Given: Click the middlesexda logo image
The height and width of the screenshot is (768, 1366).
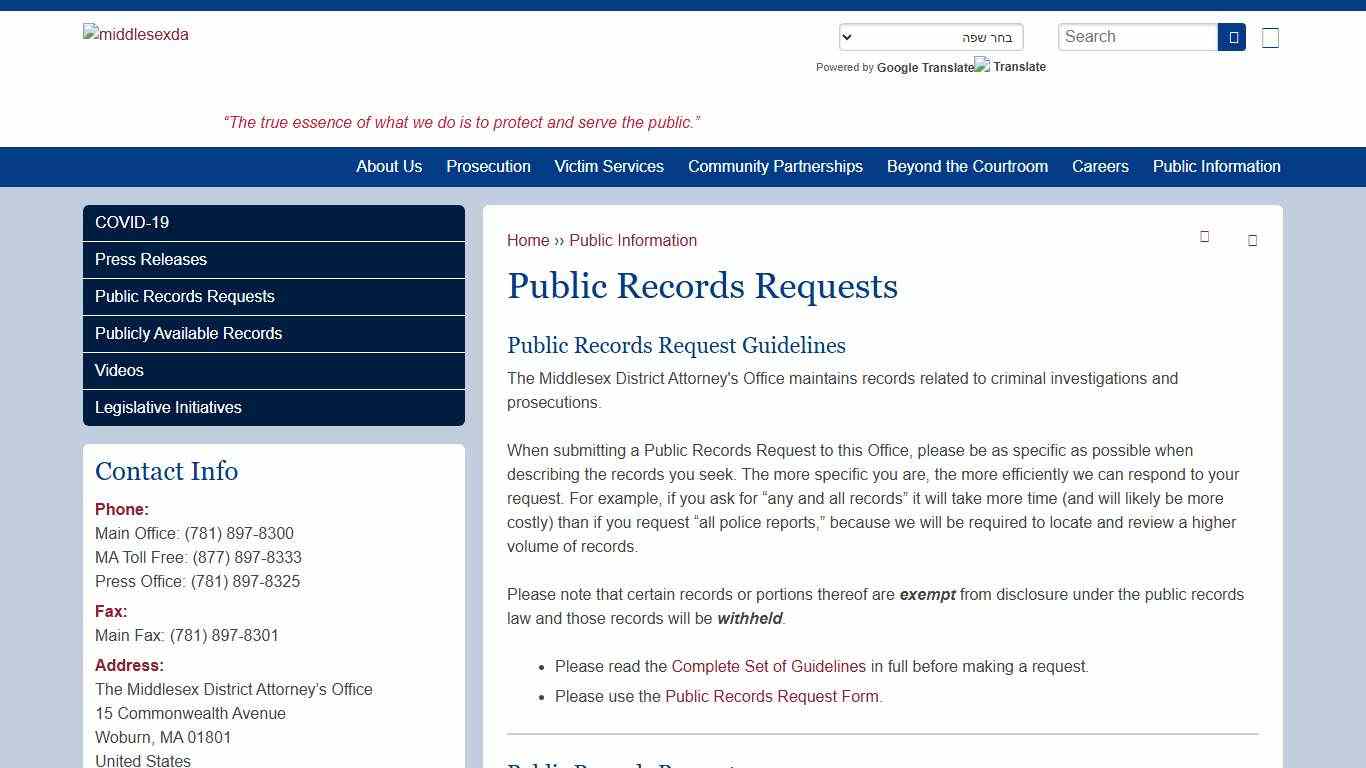Looking at the screenshot, I should pos(135,34).
